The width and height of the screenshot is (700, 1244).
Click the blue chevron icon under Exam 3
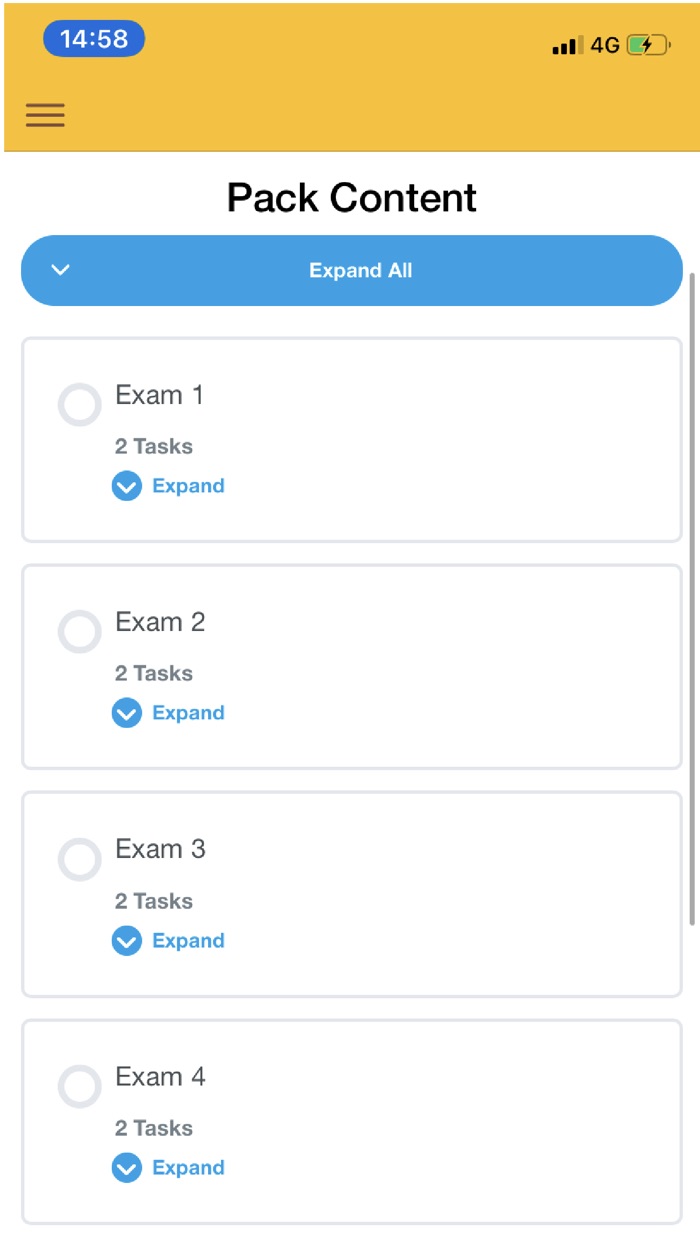[127, 941]
